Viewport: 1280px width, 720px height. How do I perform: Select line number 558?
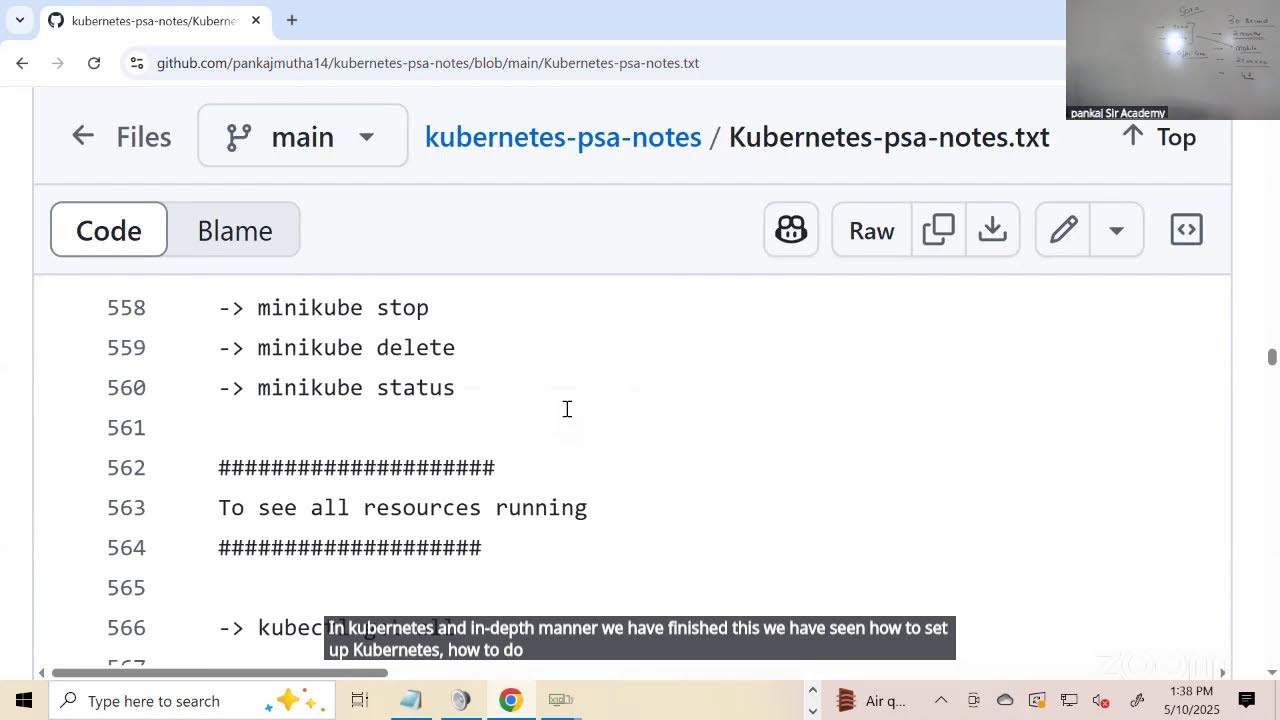[x=126, y=308]
